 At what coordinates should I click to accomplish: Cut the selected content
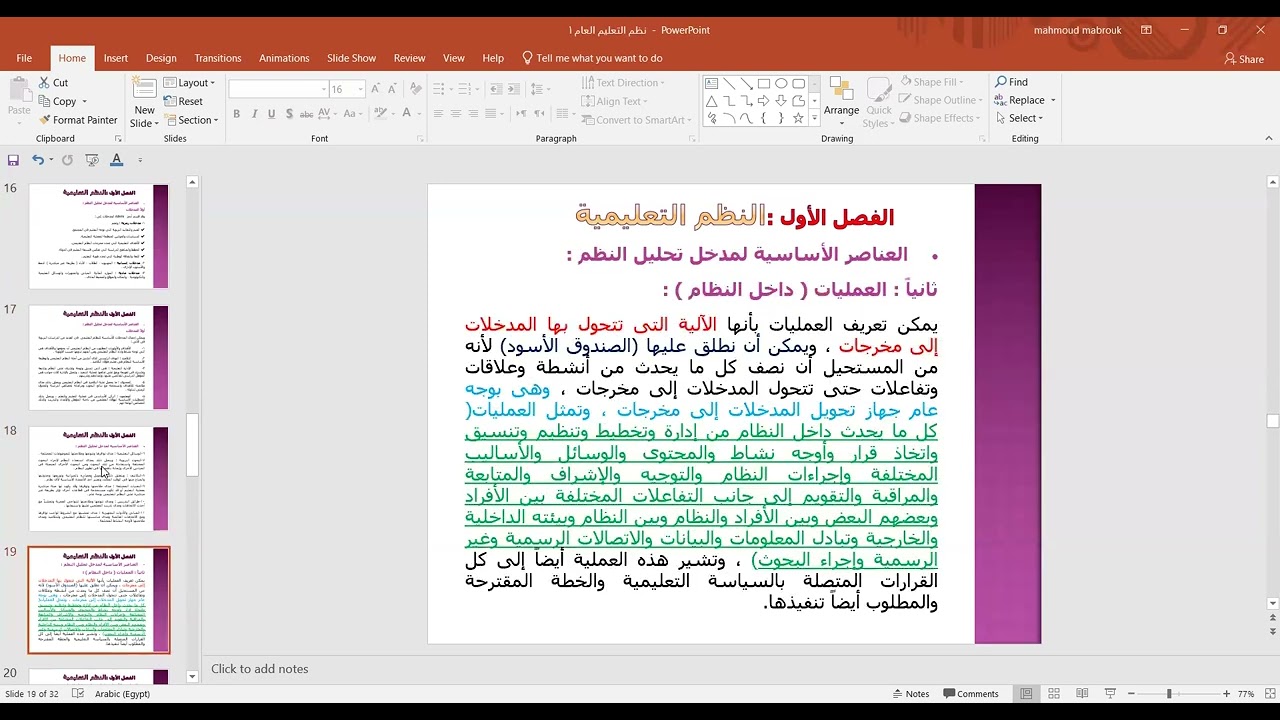(x=53, y=83)
